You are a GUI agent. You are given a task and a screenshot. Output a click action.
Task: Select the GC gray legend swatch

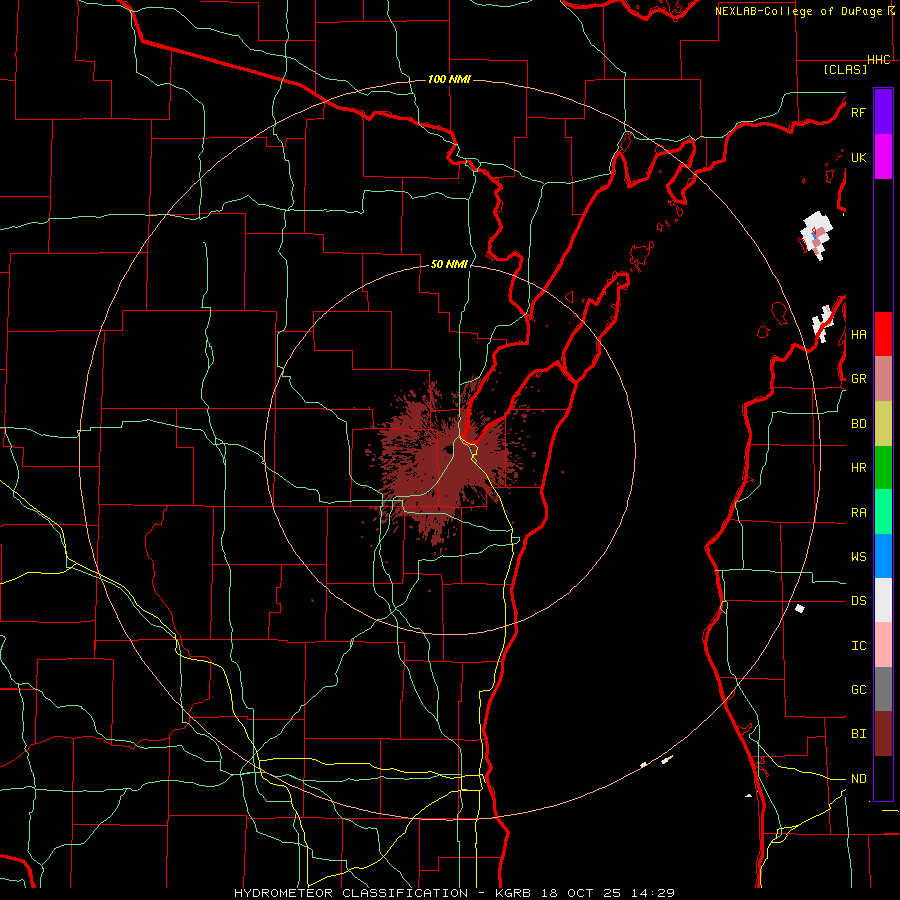(883, 689)
